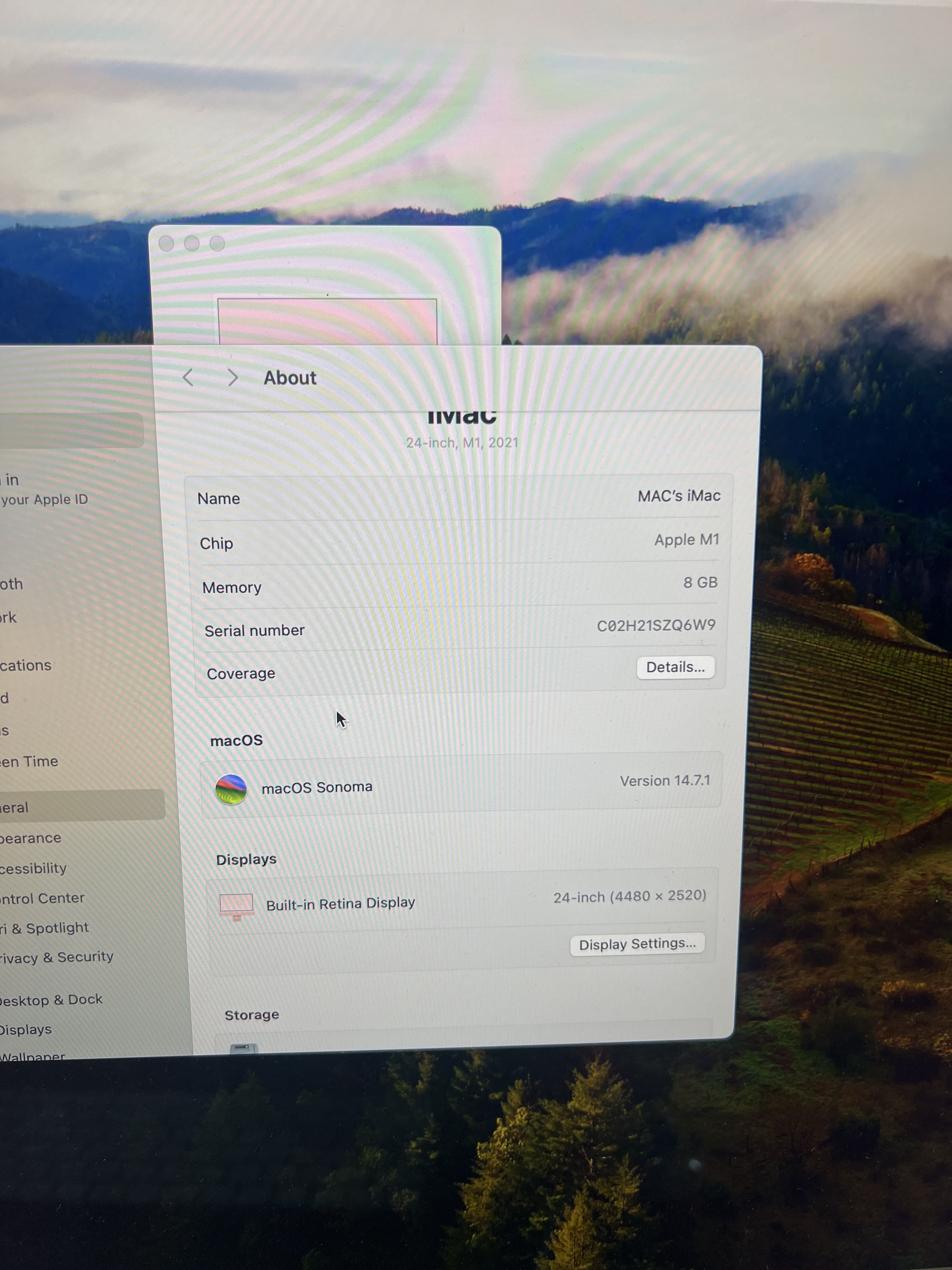This screenshot has width=952, height=1270.
Task: Open Appearance in the sidebar
Action: pos(30,838)
